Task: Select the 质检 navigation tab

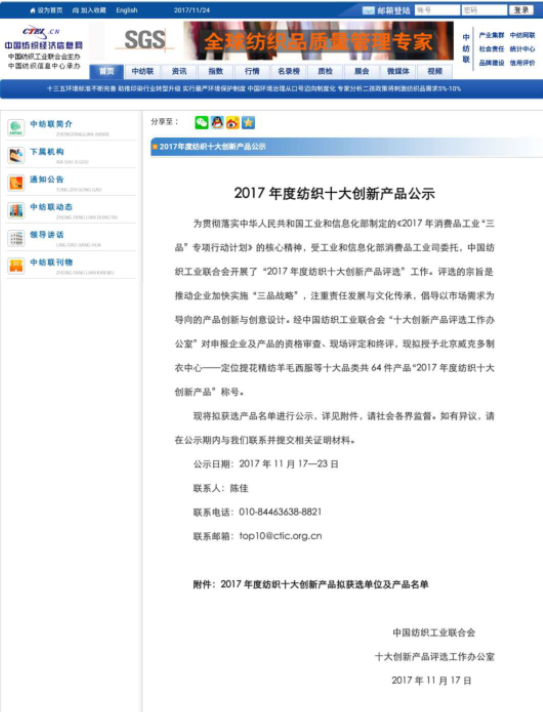Action: tap(325, 71)
